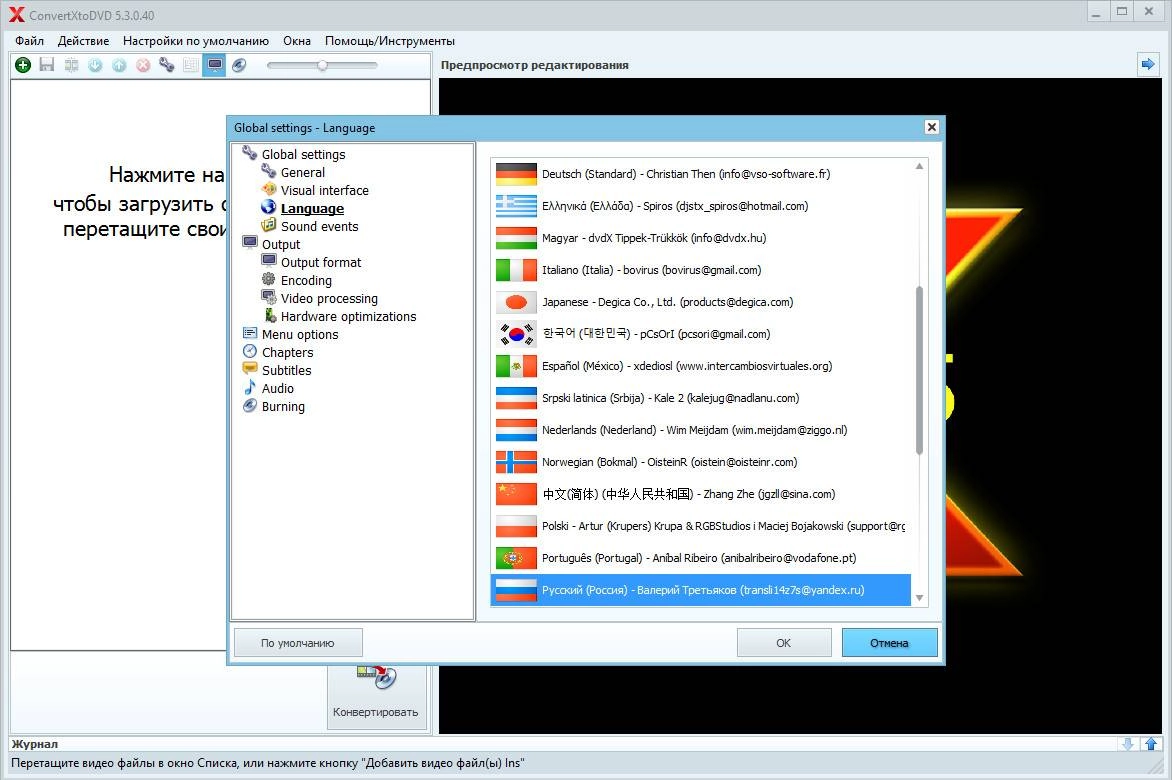Select the Output tree node
Image resolution: width=1172 pixels, height=780 pixels.
(x=281, y=244)
